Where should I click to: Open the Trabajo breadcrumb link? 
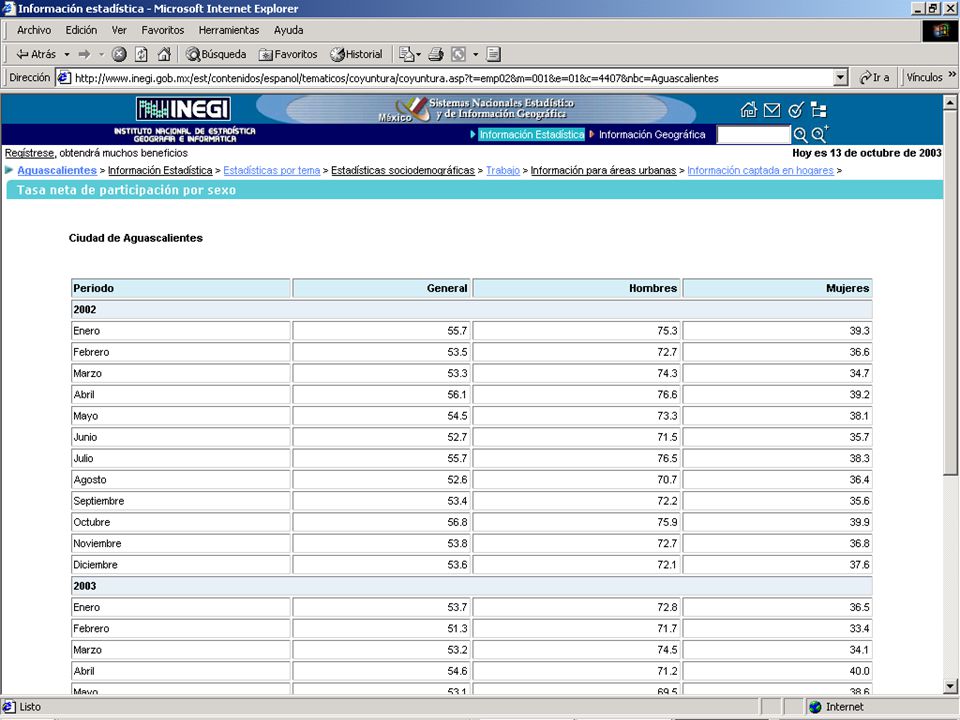(503, 170)
